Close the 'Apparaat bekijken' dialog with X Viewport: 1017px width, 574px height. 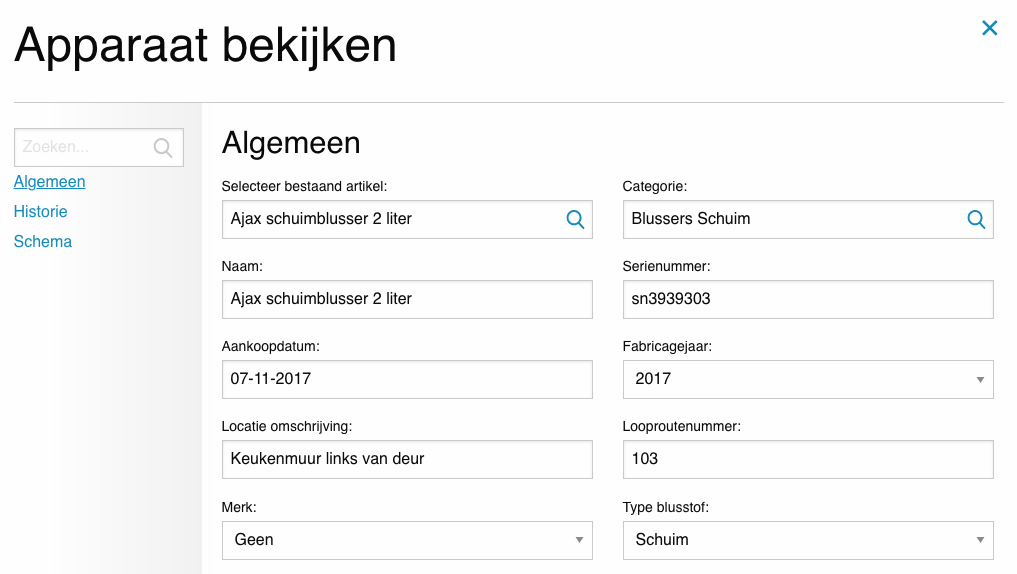[989, 28]
